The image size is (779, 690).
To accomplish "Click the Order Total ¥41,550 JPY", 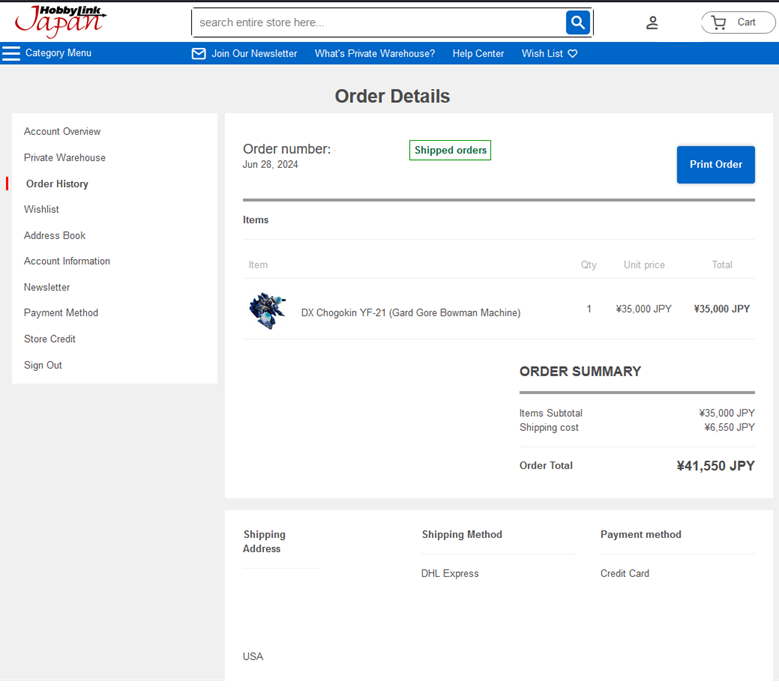I will pos(715,465).
